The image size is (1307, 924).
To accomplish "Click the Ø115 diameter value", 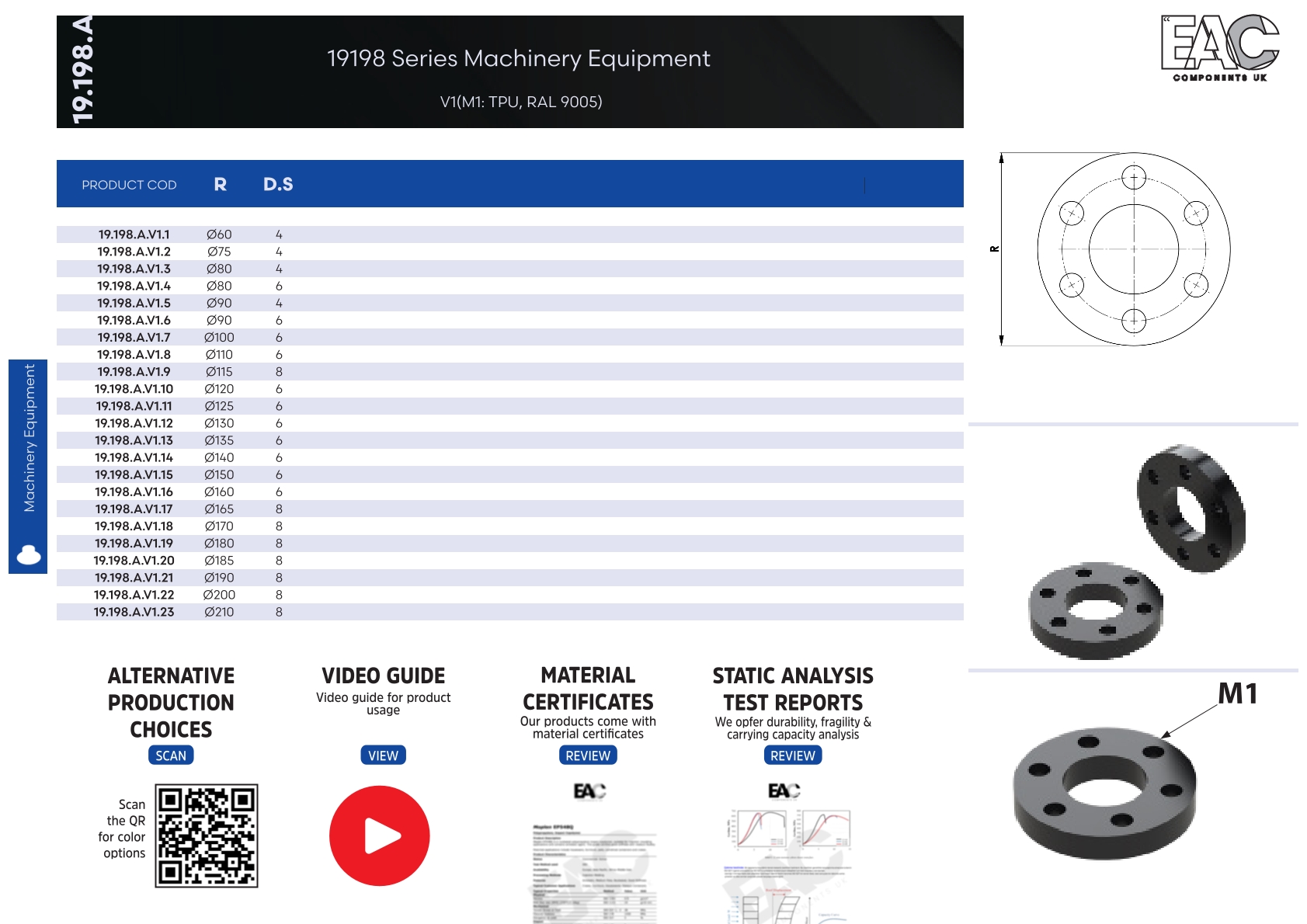I will 219,372.
